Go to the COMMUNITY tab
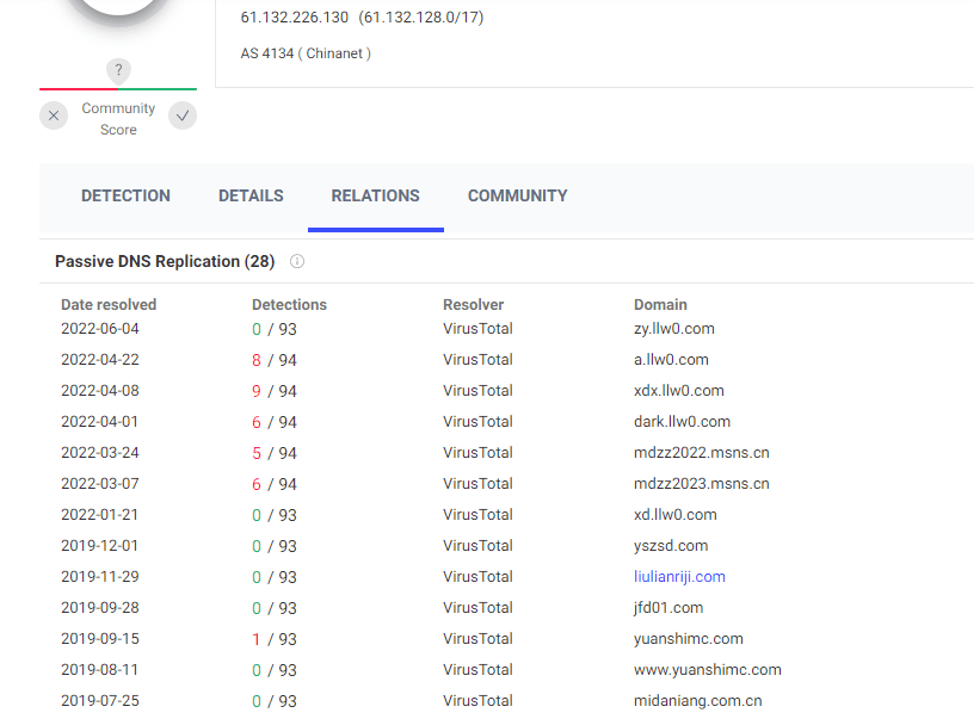 click(517, 196)
